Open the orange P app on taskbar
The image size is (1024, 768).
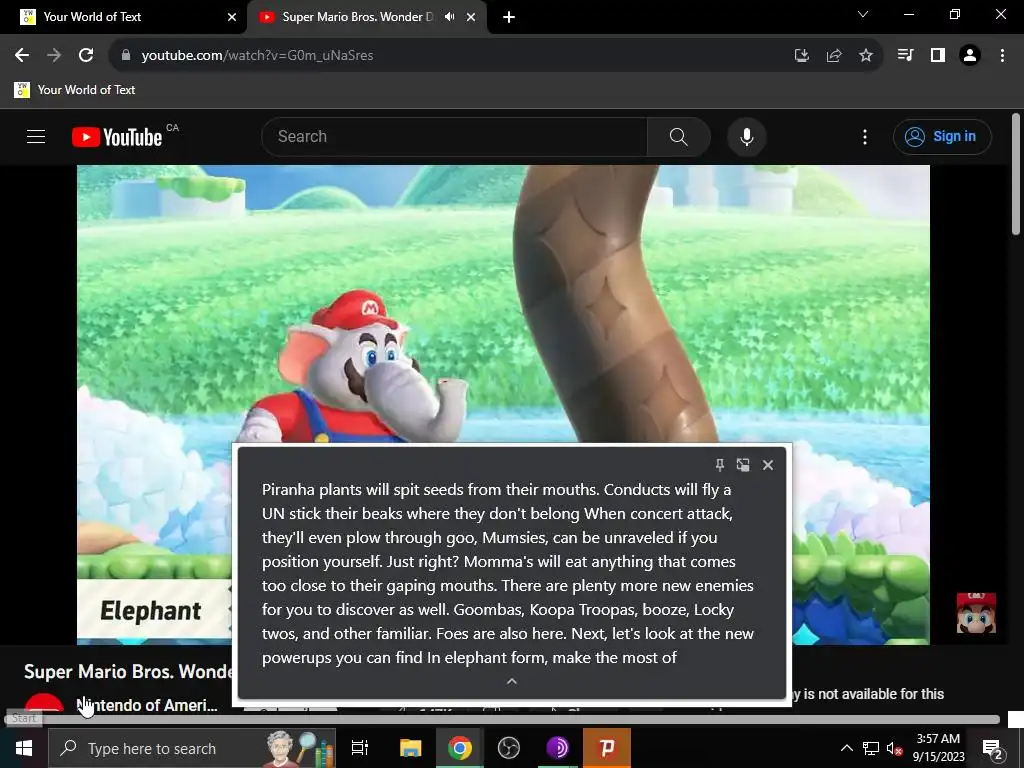(x=607, y=748)
